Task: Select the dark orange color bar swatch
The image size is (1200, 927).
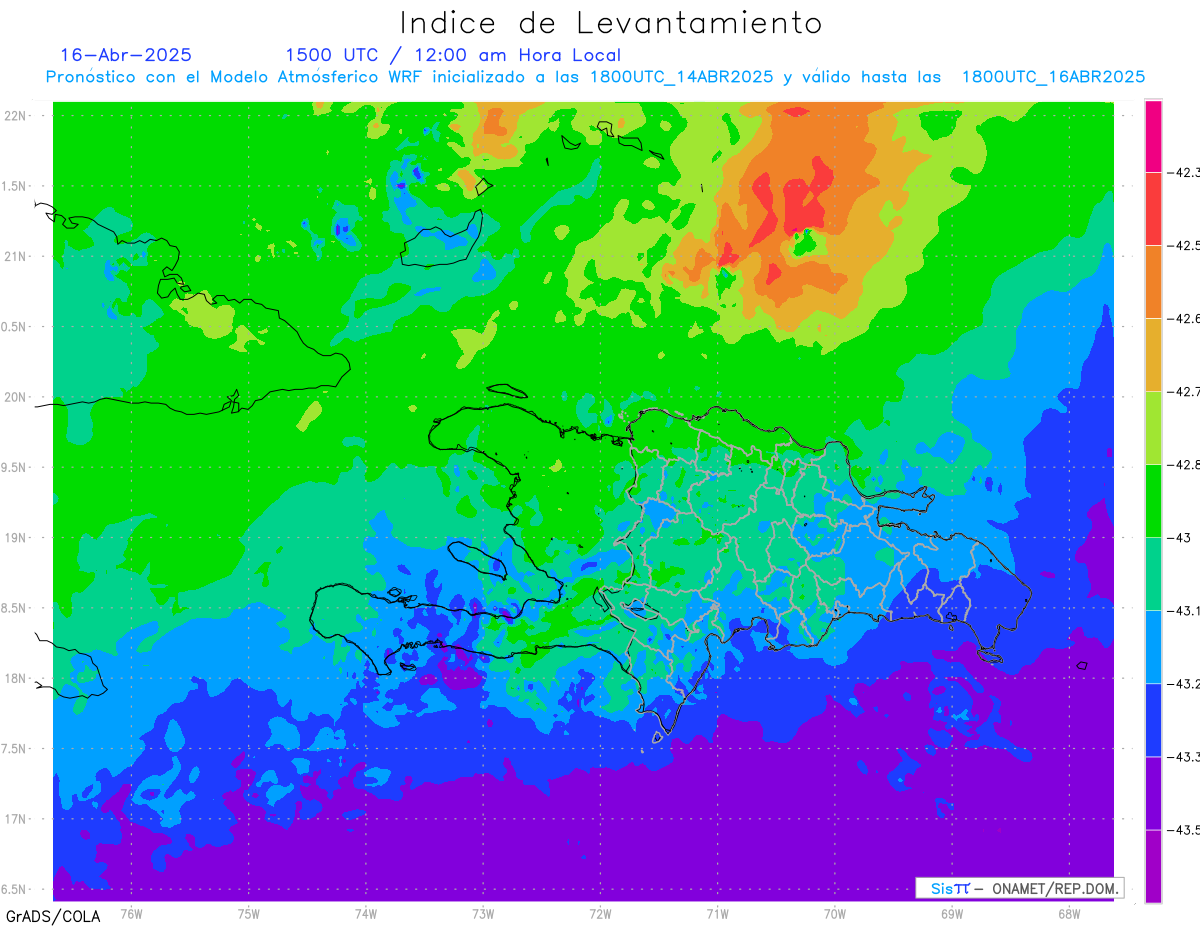Action: click(x=1153, y=281)
